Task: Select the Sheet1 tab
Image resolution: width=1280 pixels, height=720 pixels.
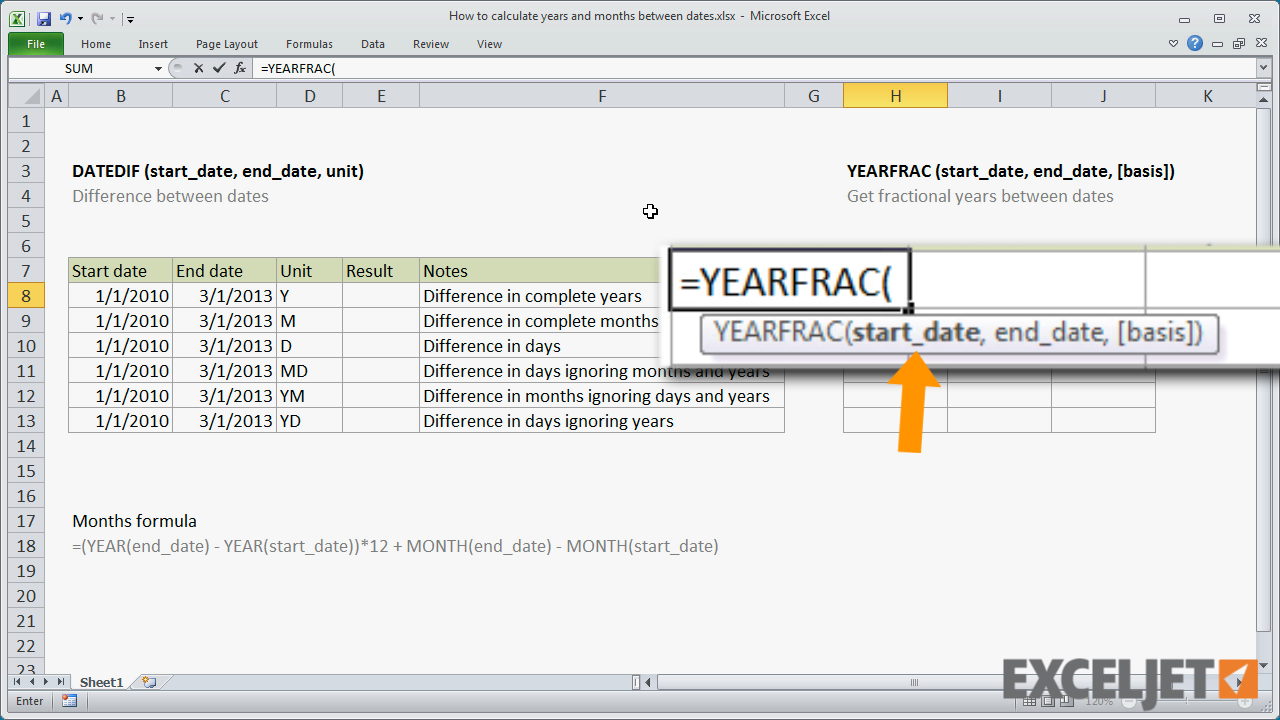Action: click(x=100, y=682)
